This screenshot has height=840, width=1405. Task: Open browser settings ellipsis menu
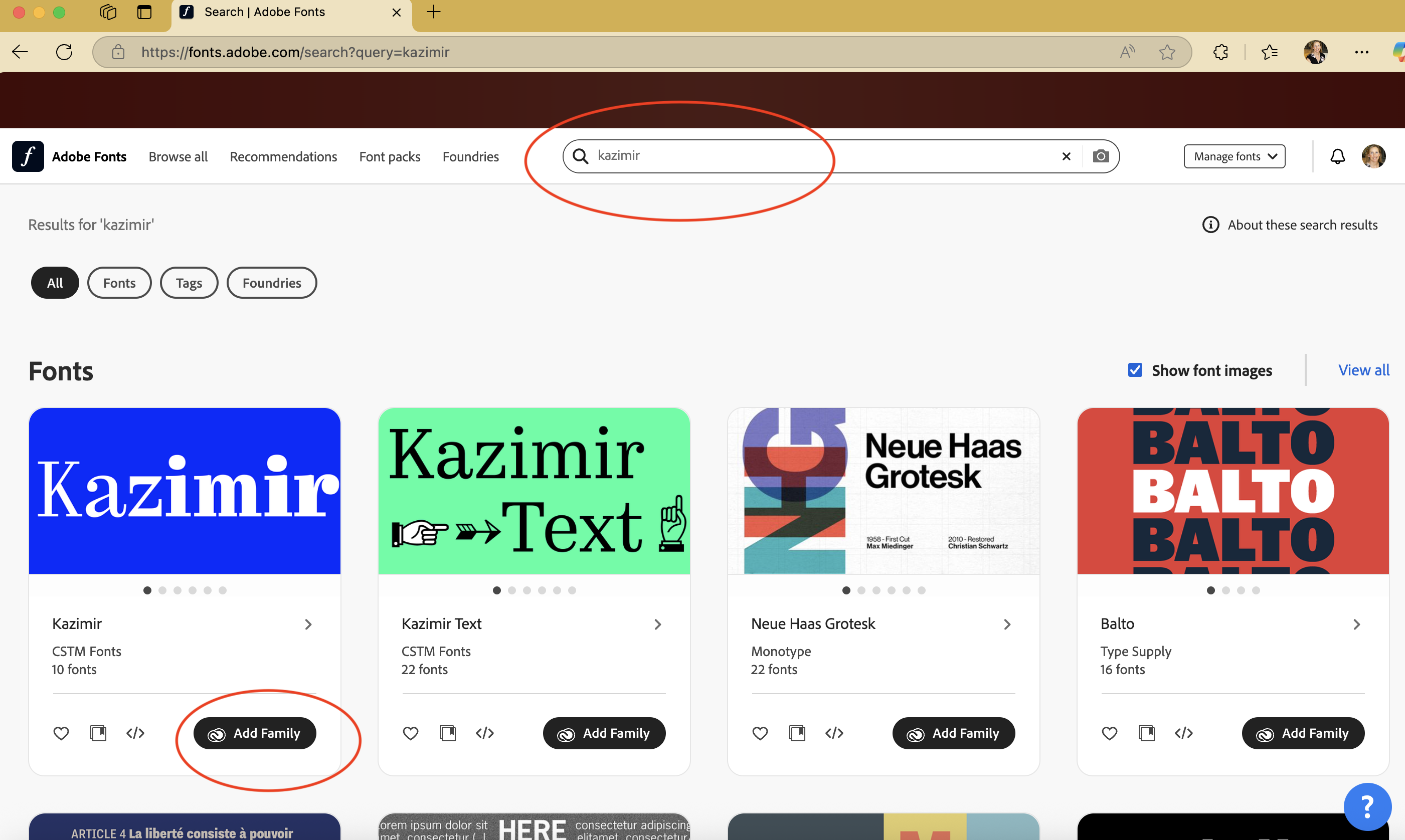pyautogui.click(x=1361, y=52)
